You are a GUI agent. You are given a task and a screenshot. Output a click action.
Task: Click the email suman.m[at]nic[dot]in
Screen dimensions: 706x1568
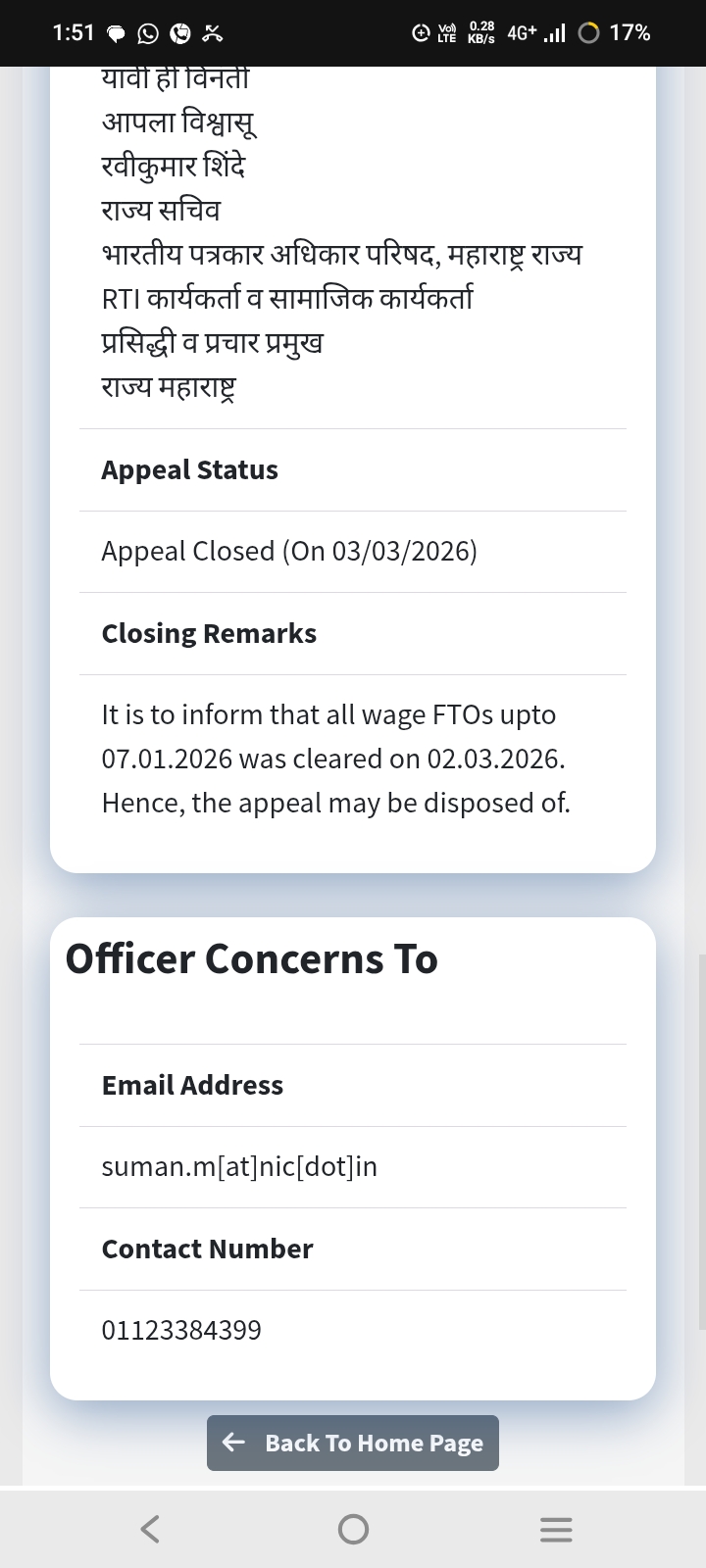(x=239, y=1166)
